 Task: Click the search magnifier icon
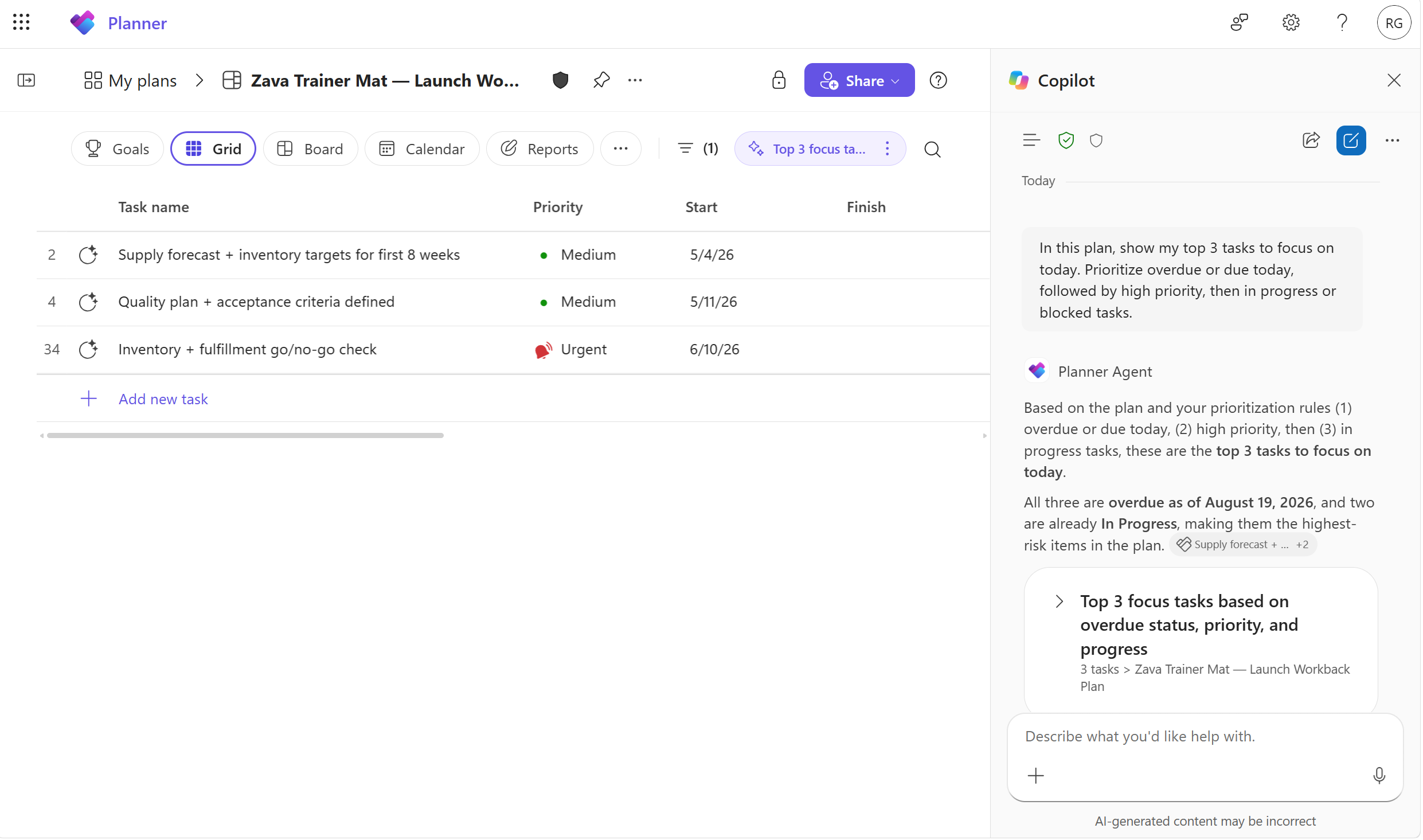pos(932,150)
